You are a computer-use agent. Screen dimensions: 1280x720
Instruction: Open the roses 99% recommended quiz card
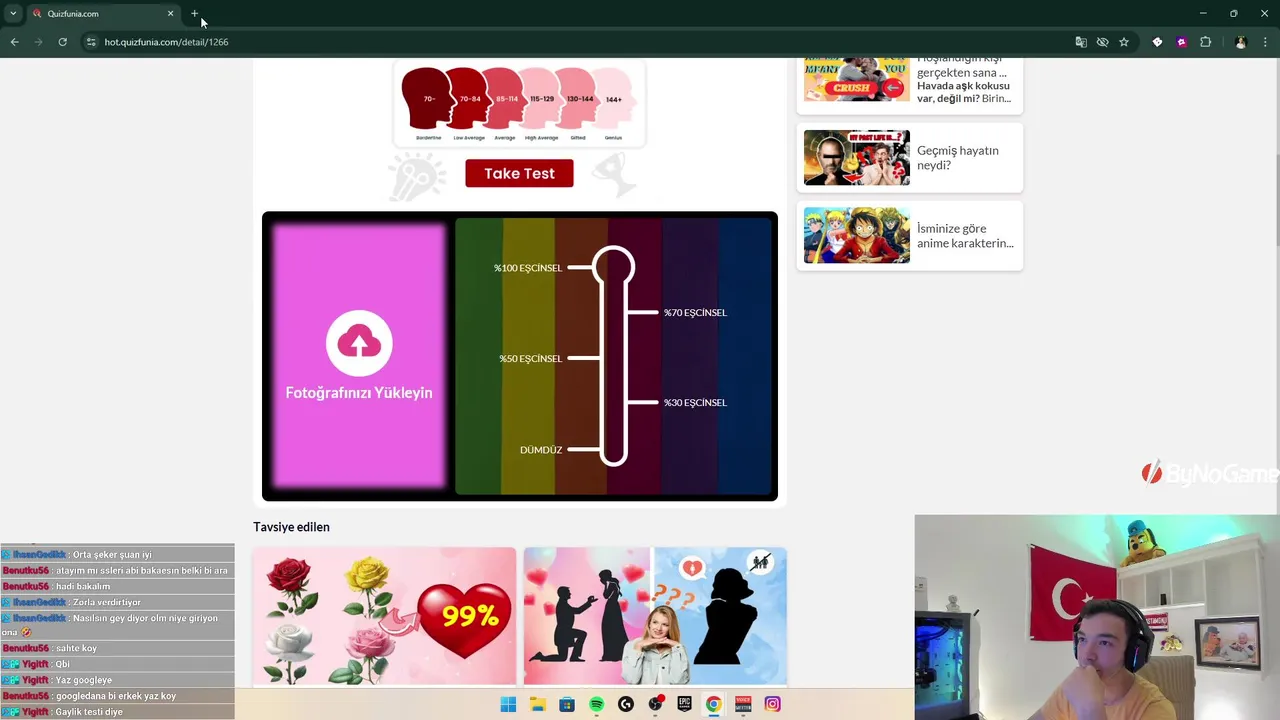(385, 616)
